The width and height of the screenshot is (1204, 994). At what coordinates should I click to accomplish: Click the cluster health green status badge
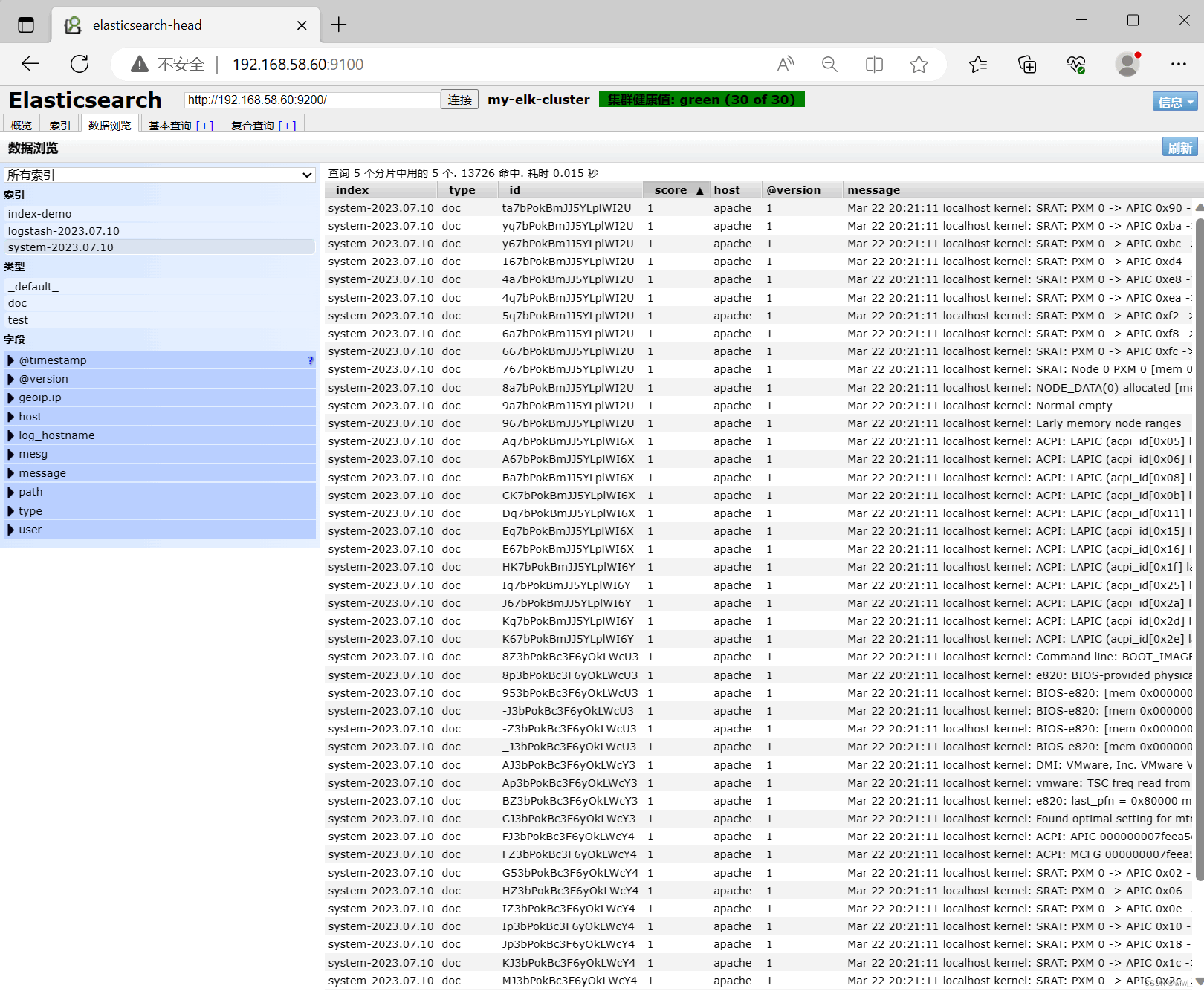[702, 100]
